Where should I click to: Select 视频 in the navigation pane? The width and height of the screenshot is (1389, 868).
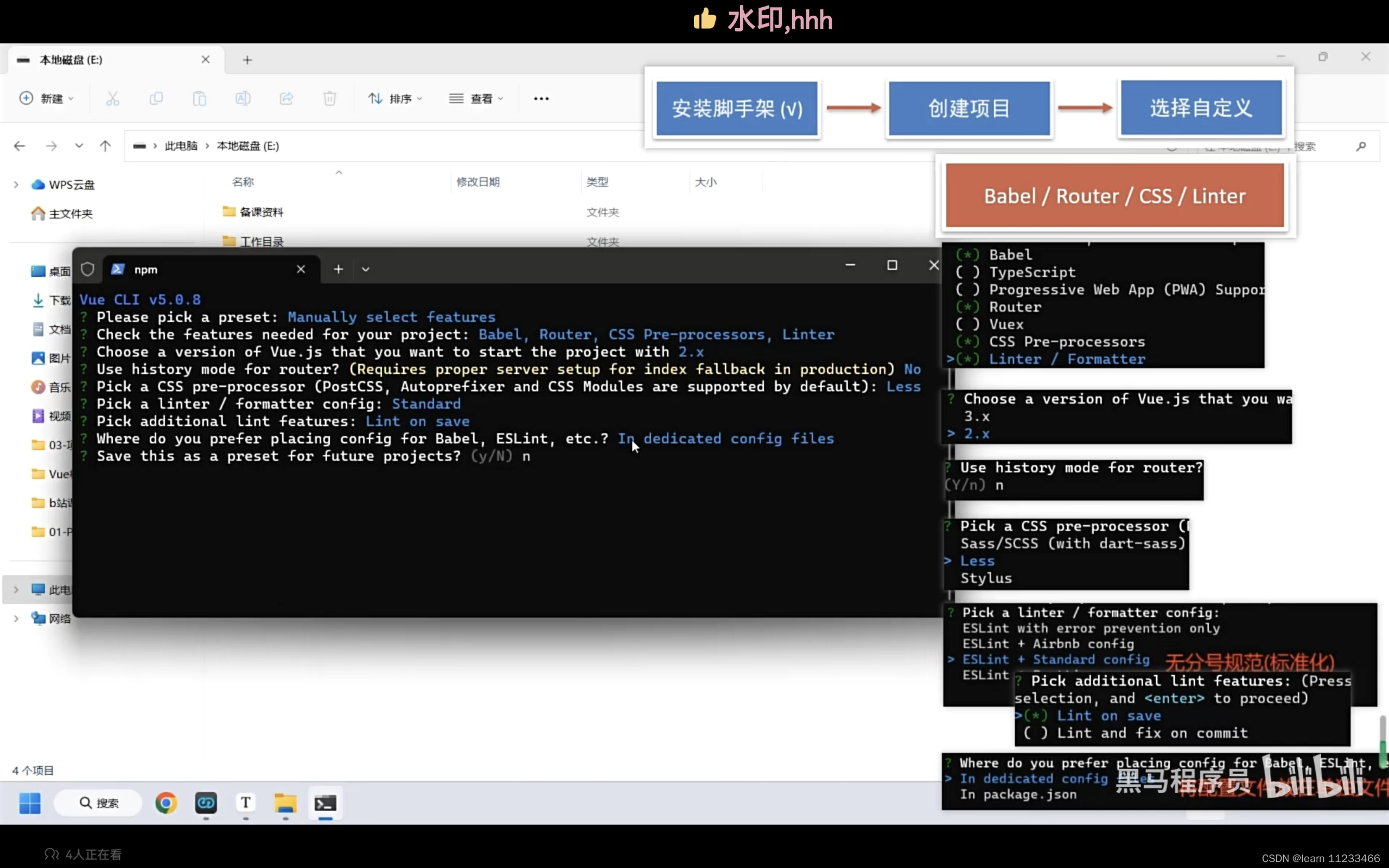[x=51, y=416]
